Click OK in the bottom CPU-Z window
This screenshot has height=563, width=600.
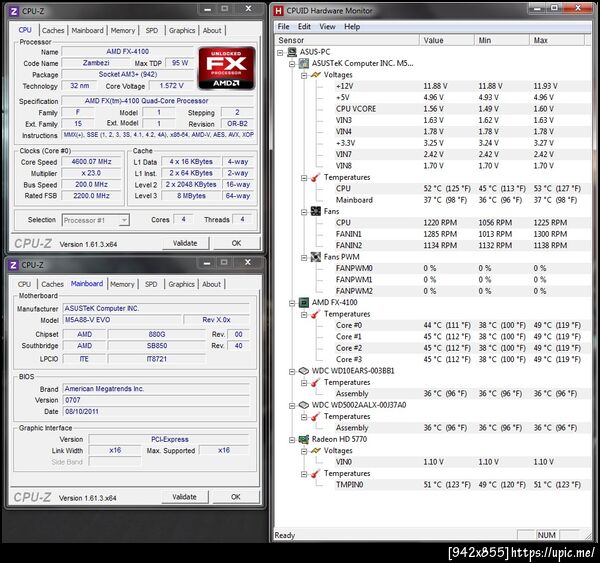click(x=236, y=497)
